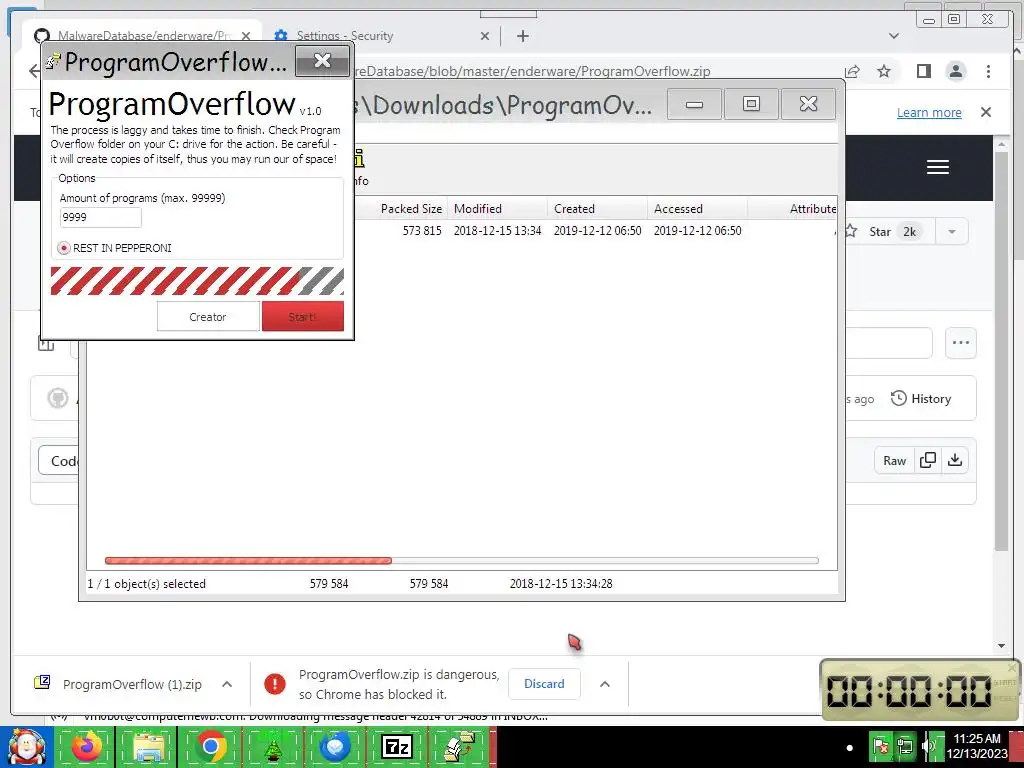Open the GitHub three-dots more options
1024x768 pixels.
961,343
